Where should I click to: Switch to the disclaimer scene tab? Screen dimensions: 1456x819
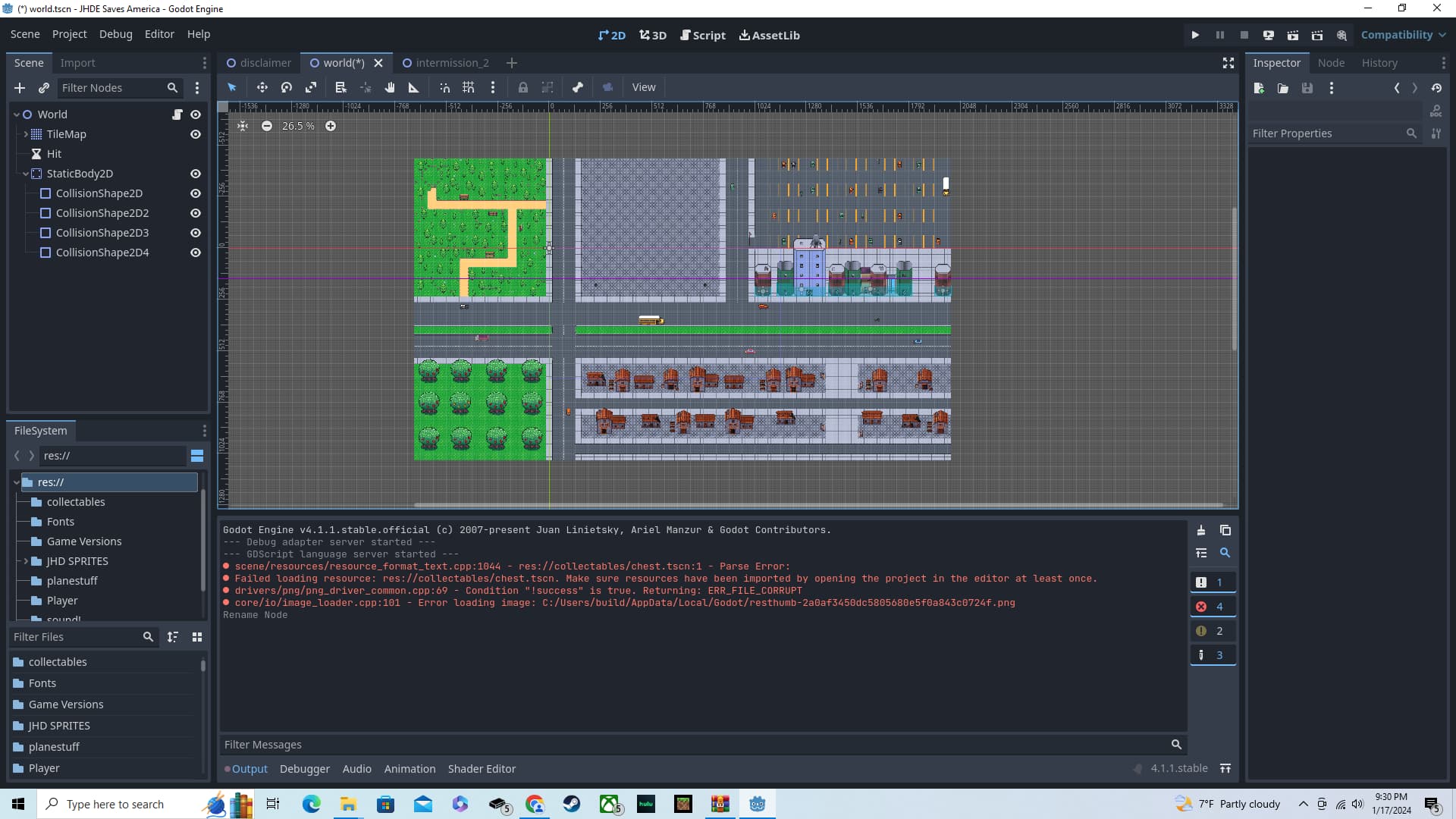click(x=259, y=63)
